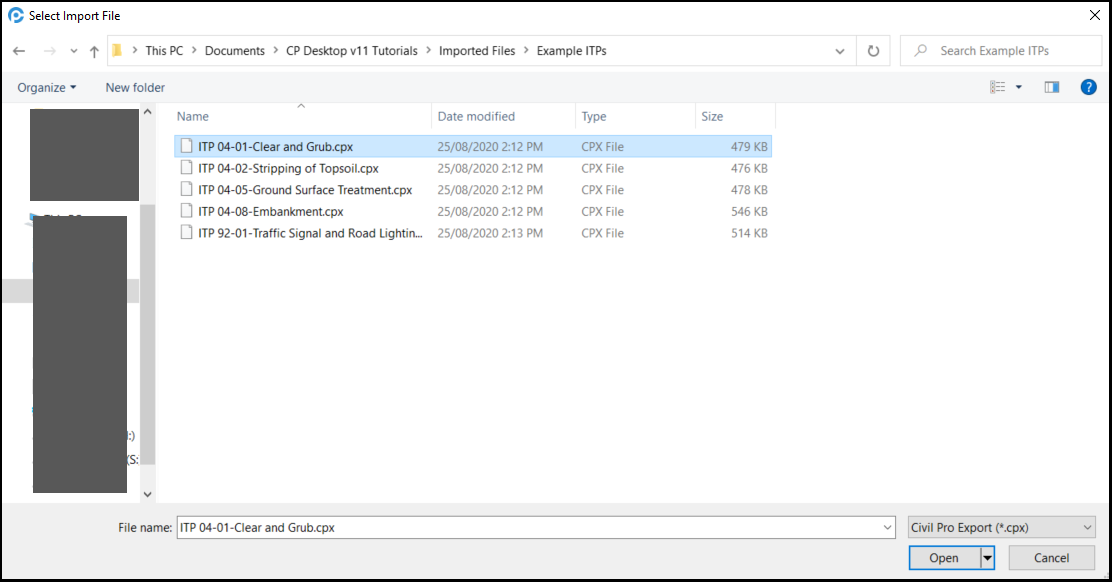
Task: Expand the Open button split arrow
Action: (988, 558)
